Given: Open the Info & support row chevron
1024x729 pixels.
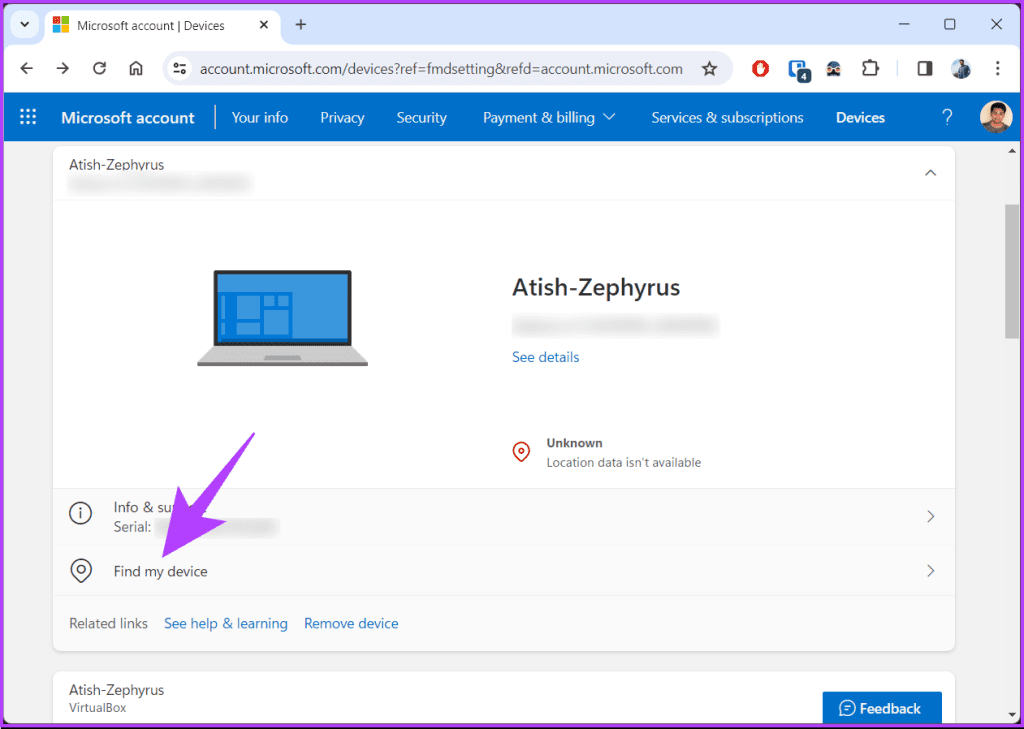Looking at the screenshot, I should pyautogui.click(x=931, y=517).
